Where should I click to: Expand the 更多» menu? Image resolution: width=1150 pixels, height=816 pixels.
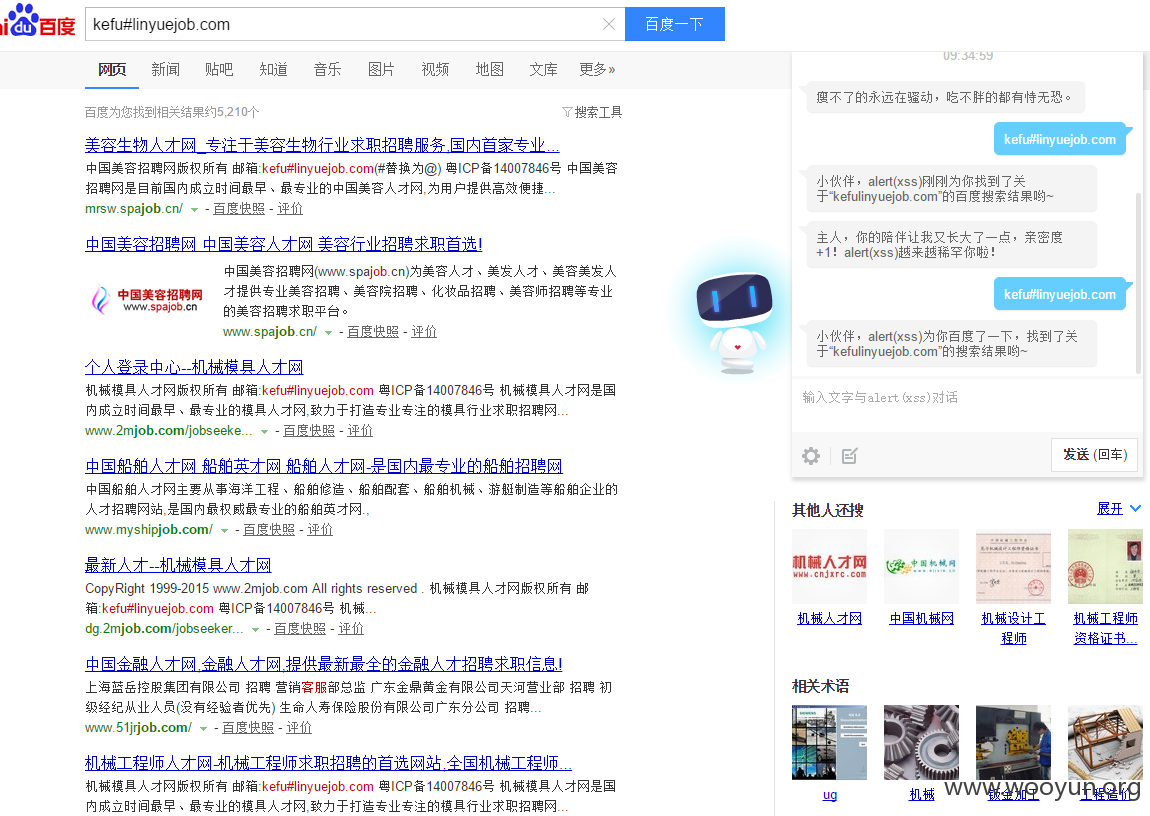click(597, 70)
